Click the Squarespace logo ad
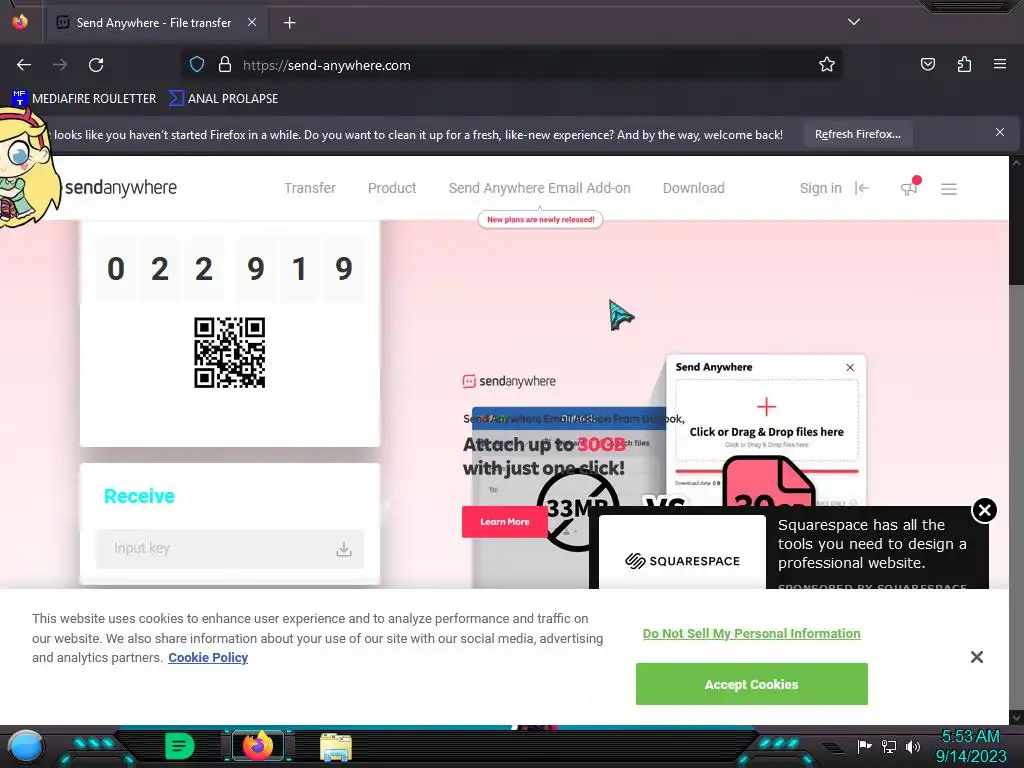This screenshot has height=768, width=1024. [x=682, y=561]
